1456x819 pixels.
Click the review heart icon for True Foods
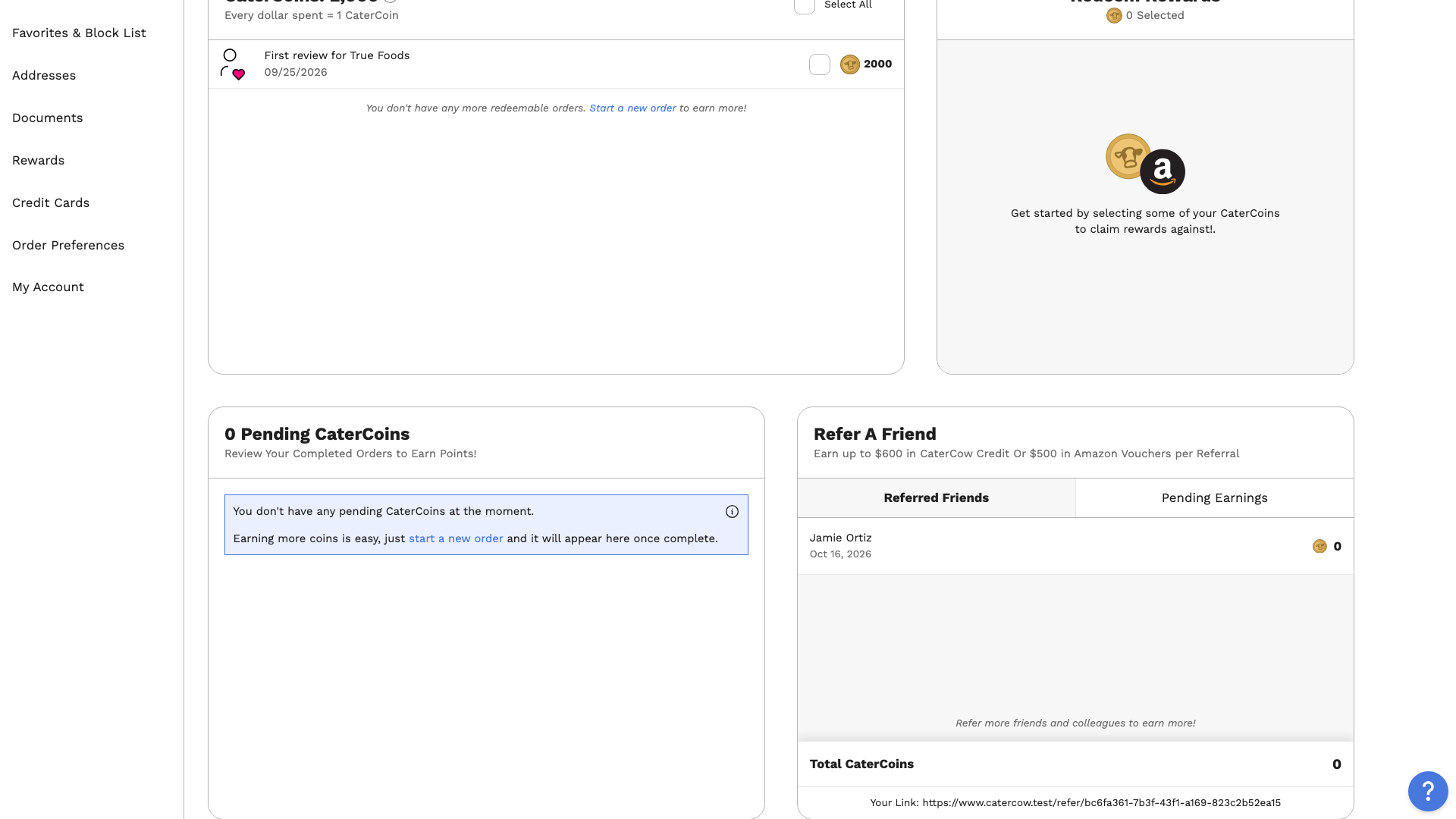coord(233,64)
